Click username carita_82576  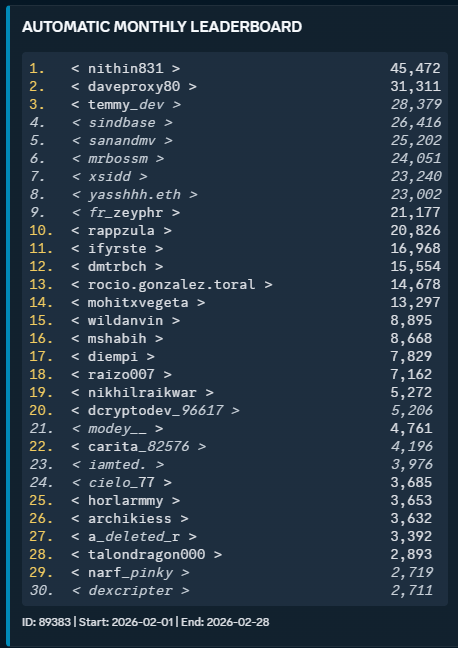[138, 447]
